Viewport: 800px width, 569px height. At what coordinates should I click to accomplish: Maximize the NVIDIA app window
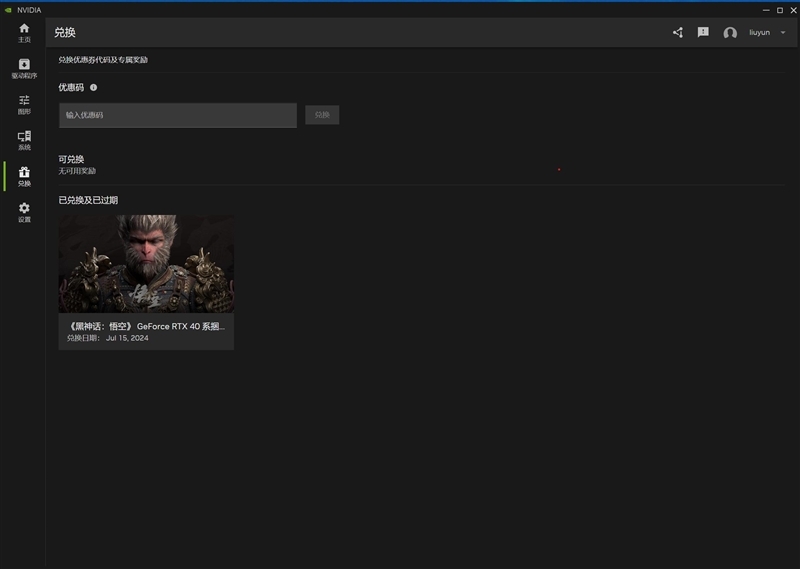779,10
